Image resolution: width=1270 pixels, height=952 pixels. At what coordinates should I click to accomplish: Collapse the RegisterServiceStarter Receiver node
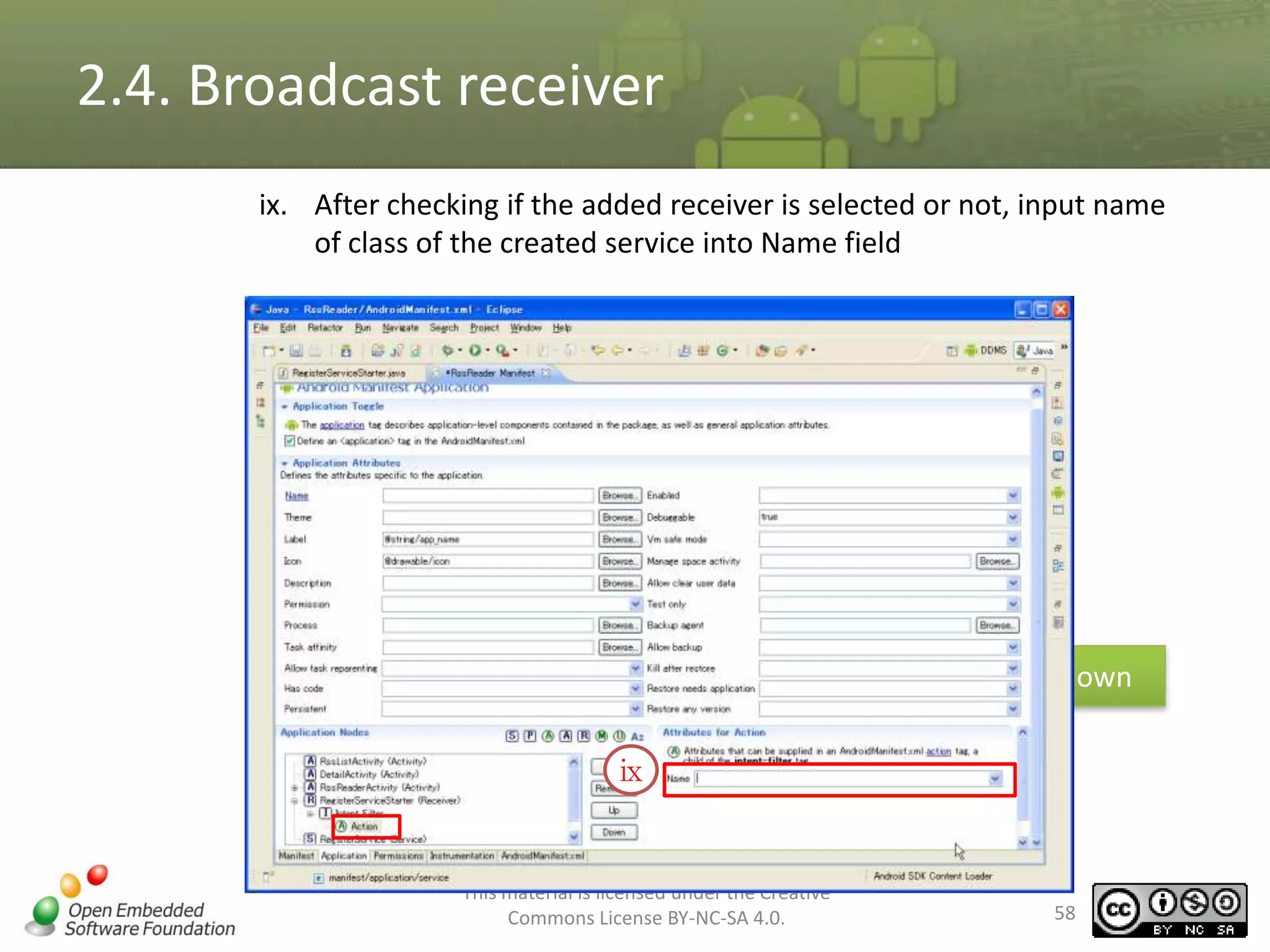pyautogui.click(x=295, y=801)
